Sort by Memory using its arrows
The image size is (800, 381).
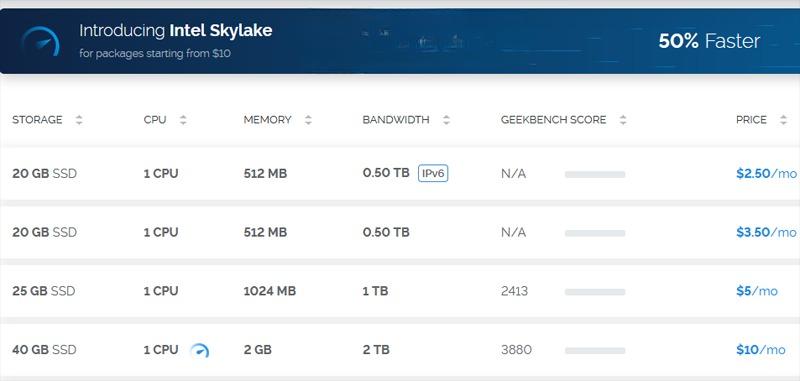tap(308, 120)
